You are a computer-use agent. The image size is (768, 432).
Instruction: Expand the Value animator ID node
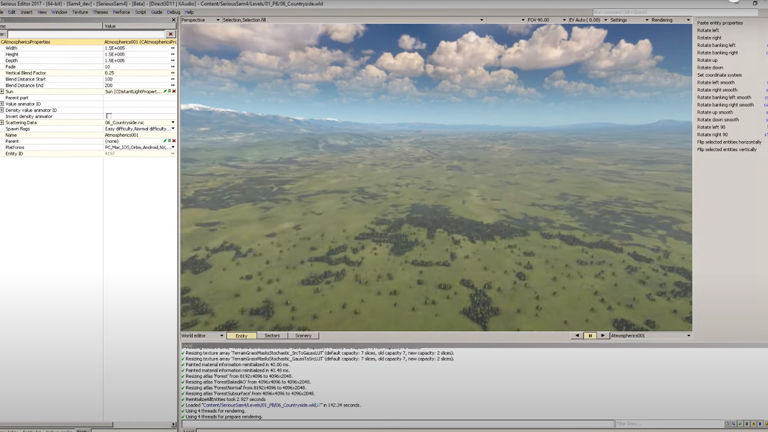(x=2, y=104)
